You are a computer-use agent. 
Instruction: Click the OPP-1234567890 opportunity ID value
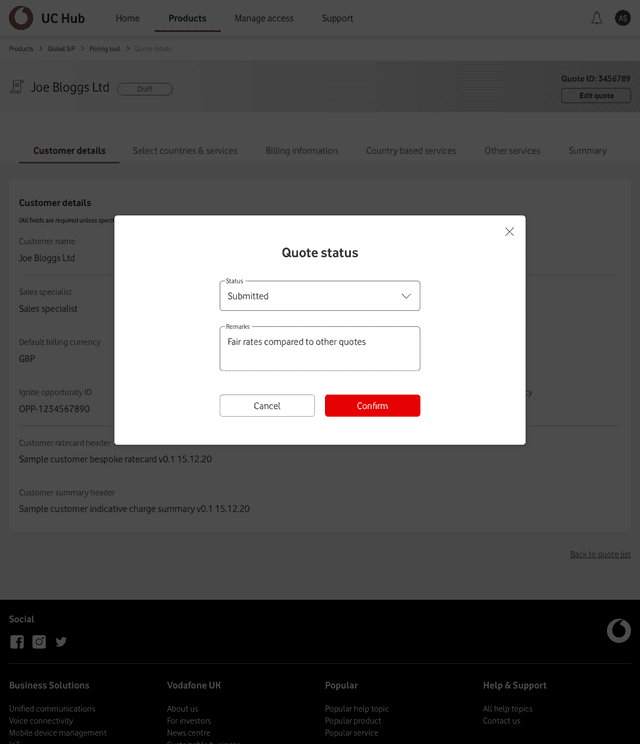click(54, 409)
